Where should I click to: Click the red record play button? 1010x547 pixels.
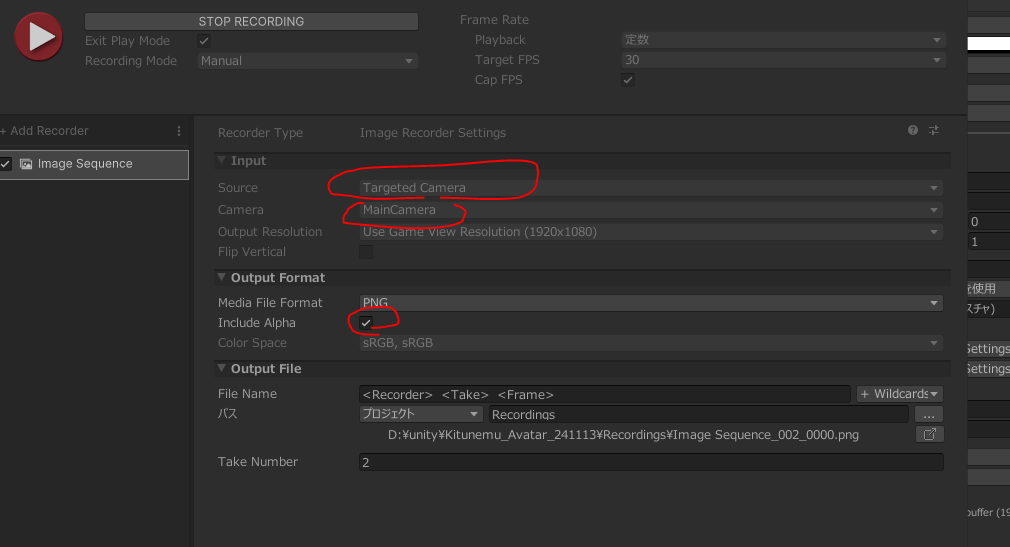point(39,37)
